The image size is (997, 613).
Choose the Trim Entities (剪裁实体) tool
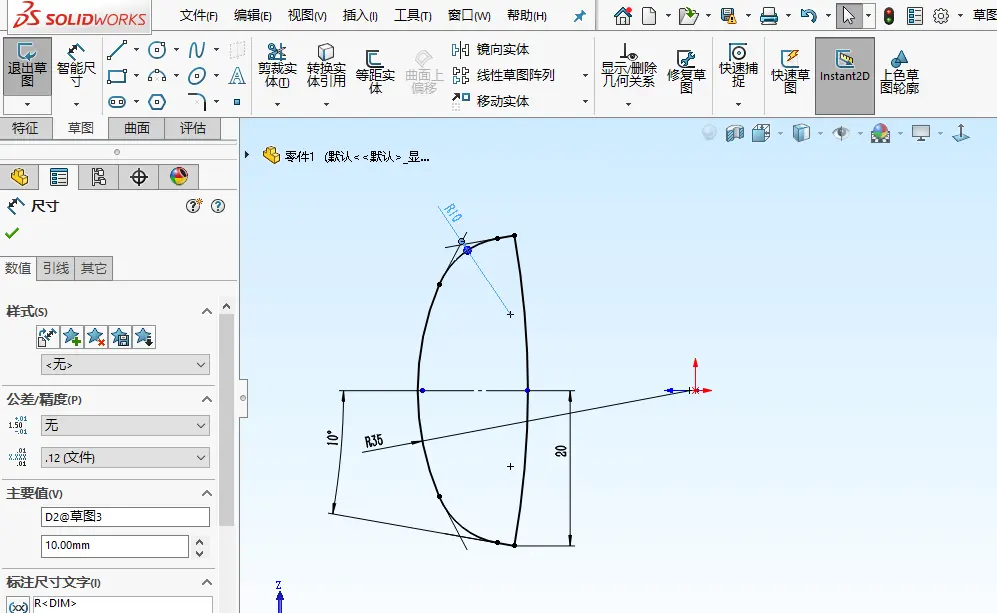coord(277,66)
